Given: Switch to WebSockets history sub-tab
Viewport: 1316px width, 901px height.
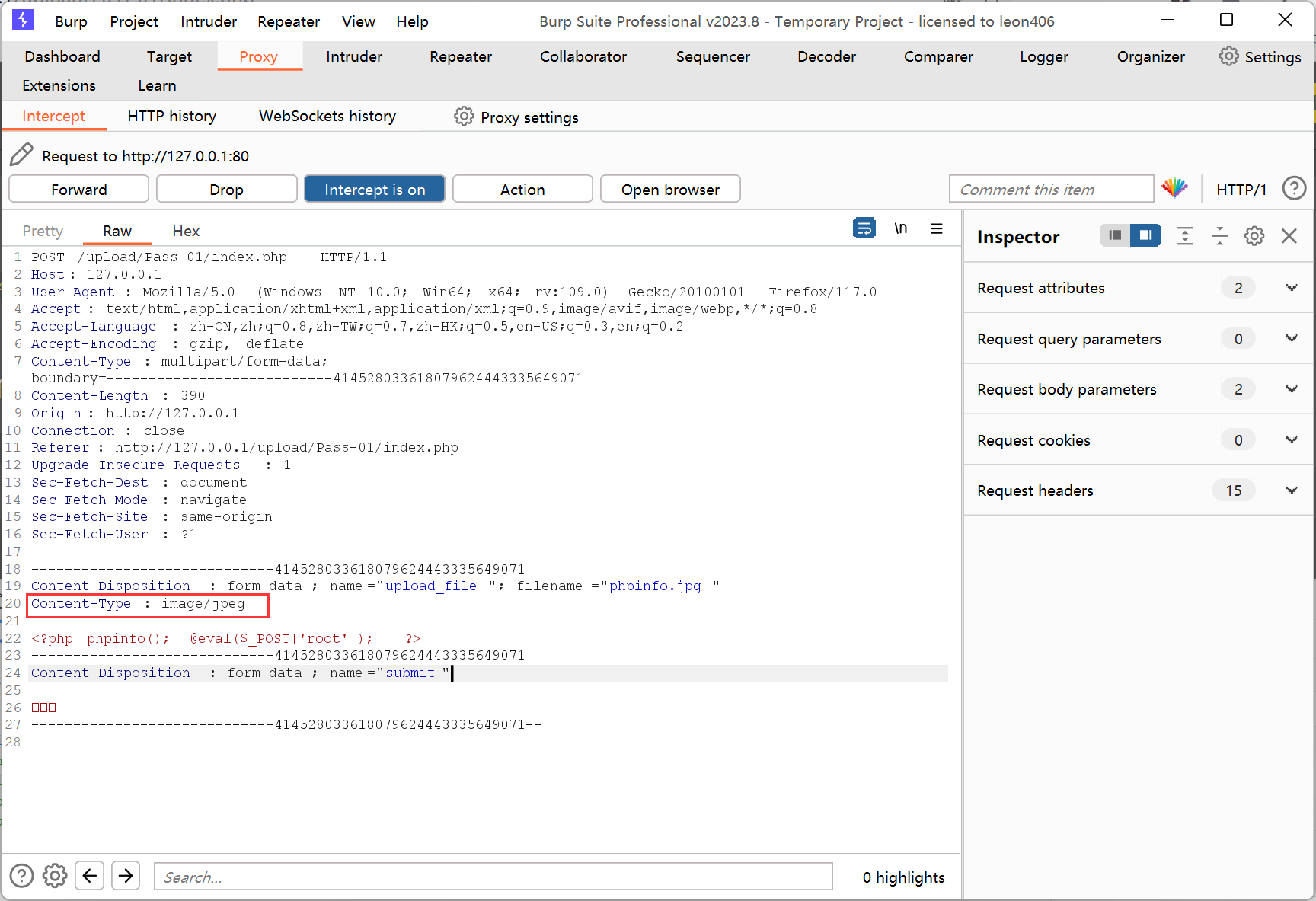Looking at the screenshot, I should 327,116.
